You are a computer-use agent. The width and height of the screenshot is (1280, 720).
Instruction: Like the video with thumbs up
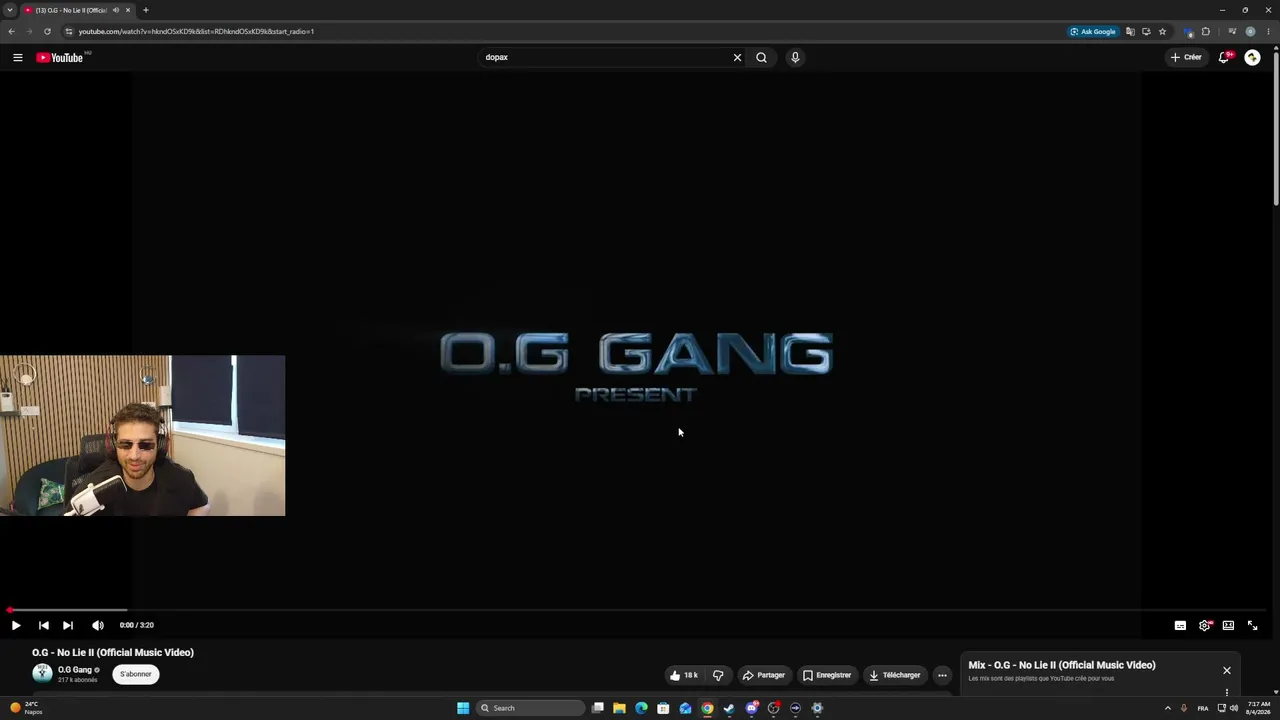684,675
